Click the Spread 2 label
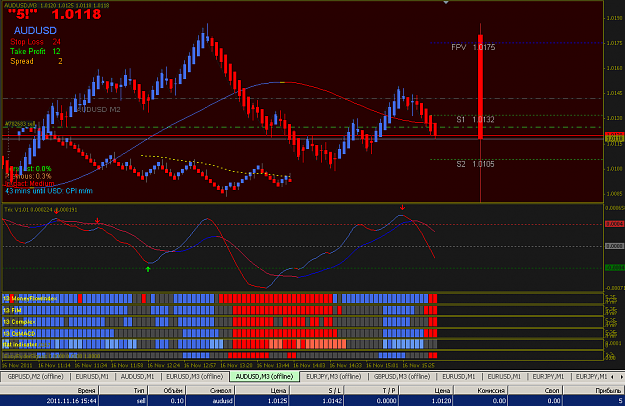 tap(36, 61)
